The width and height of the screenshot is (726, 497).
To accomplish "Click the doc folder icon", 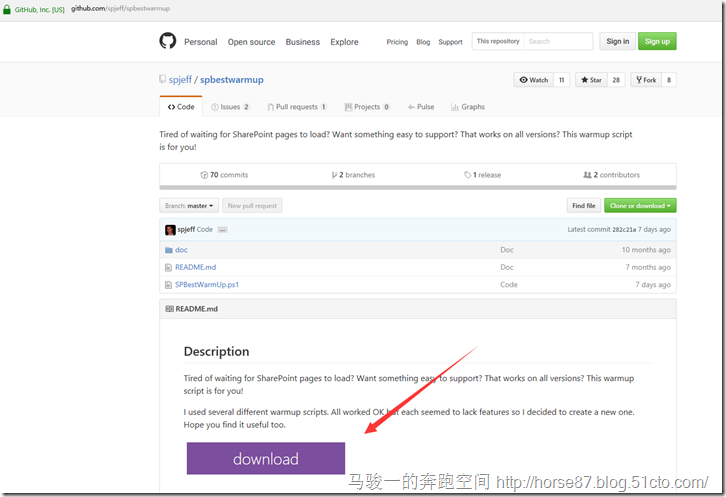I will coord(169,250).
